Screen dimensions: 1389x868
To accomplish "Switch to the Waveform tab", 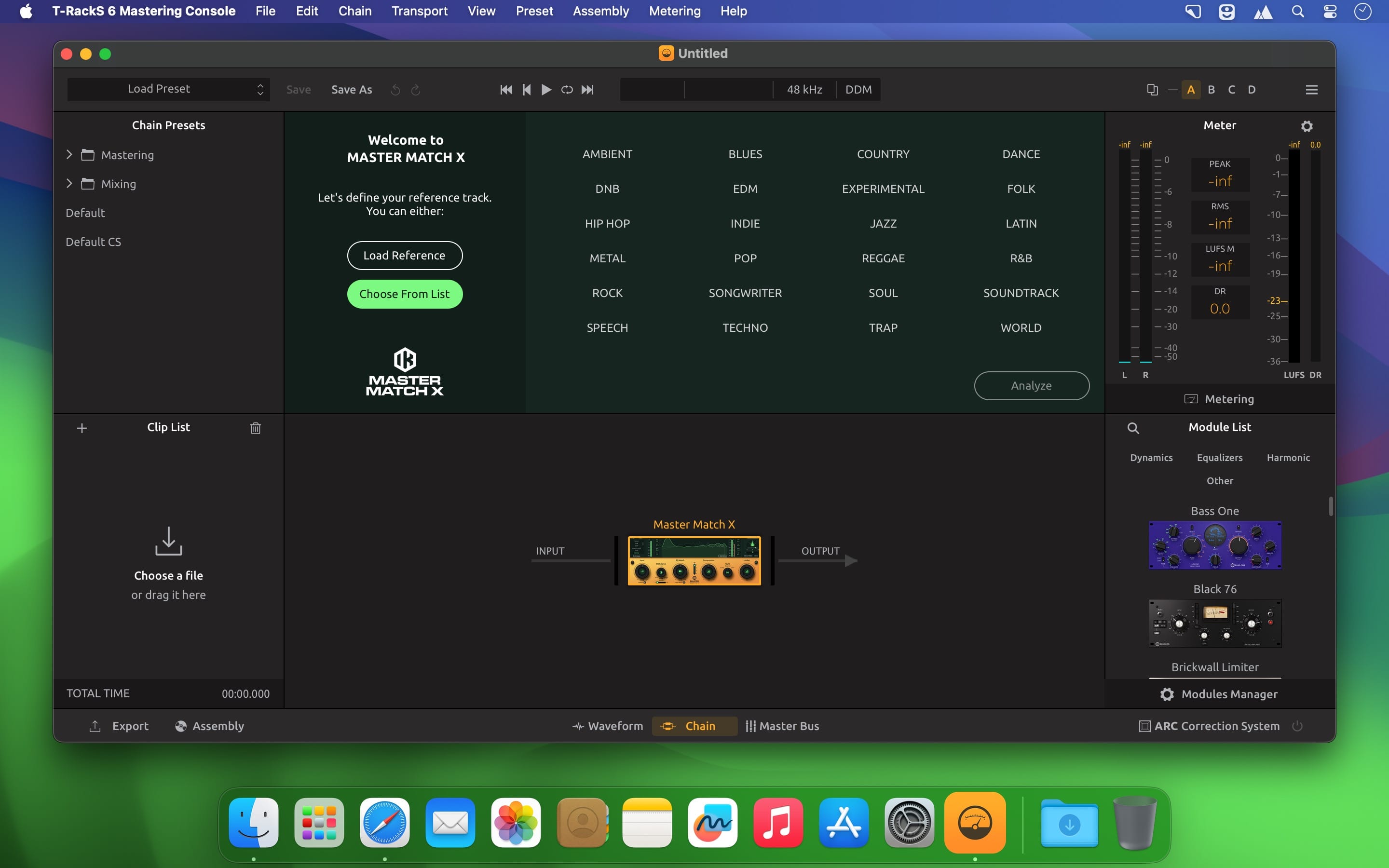I will point(608,726).
